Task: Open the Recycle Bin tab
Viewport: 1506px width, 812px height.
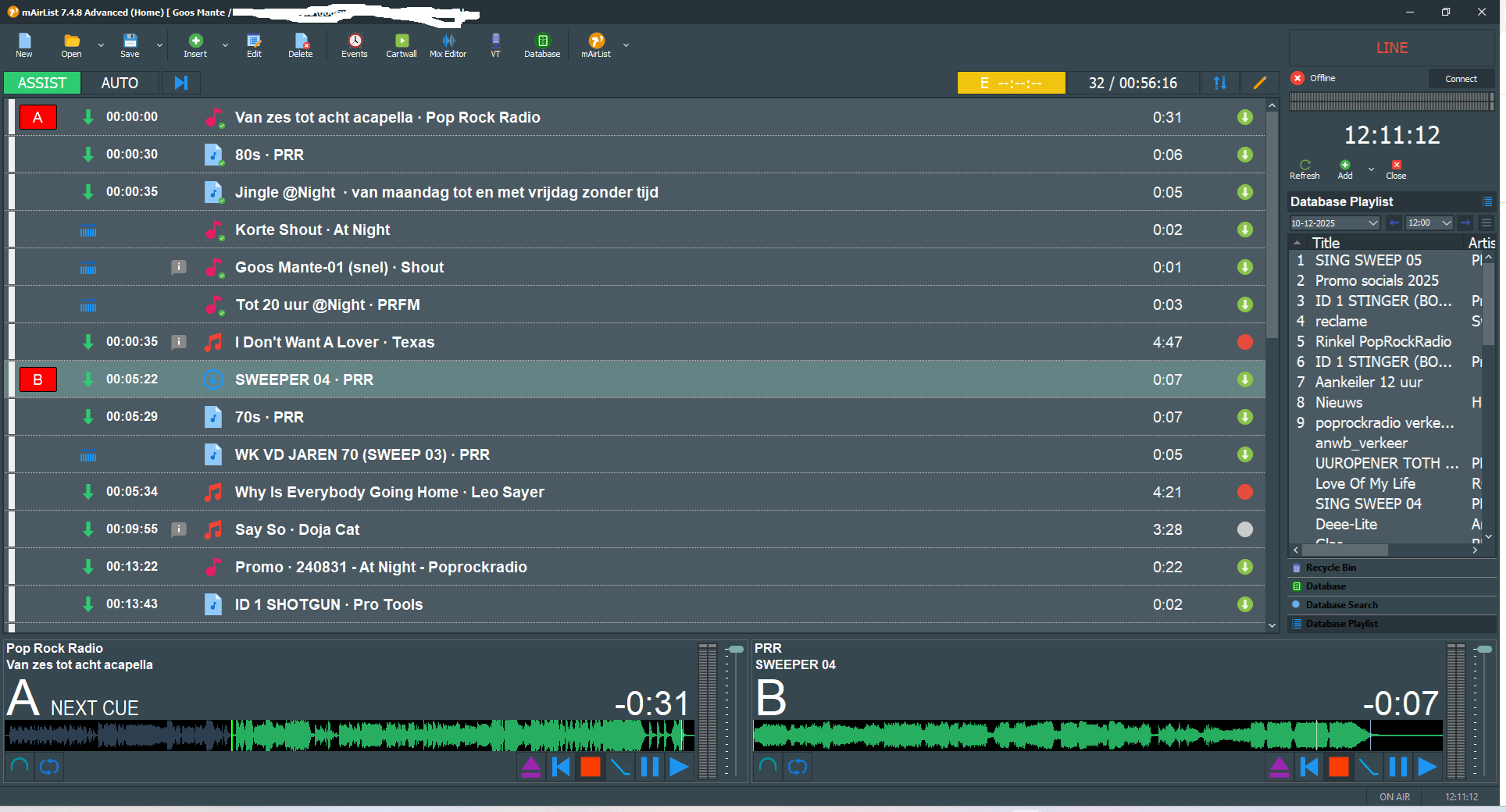Action: [1330, 568]
